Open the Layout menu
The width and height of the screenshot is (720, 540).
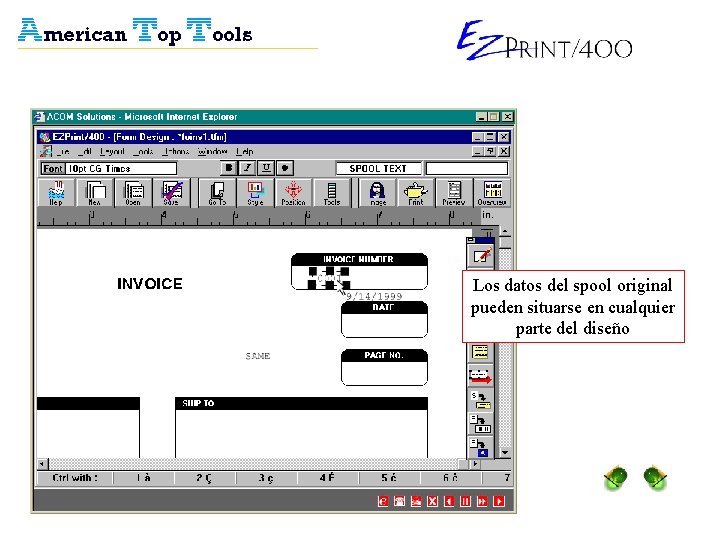[112, 152]
